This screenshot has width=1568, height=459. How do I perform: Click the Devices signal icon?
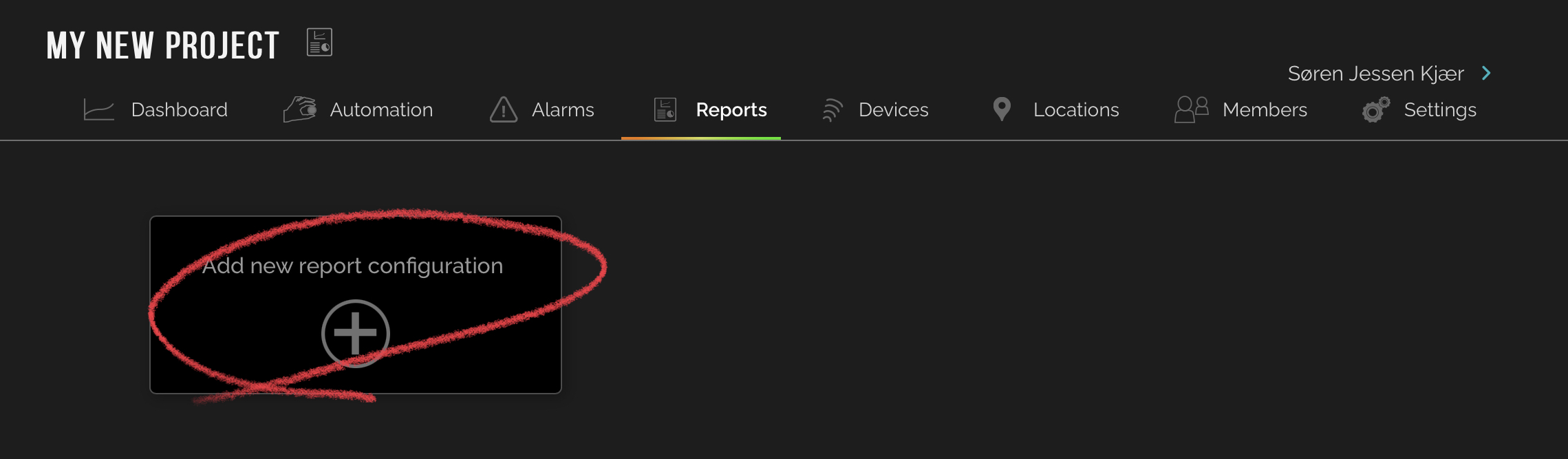coord(833,110)
